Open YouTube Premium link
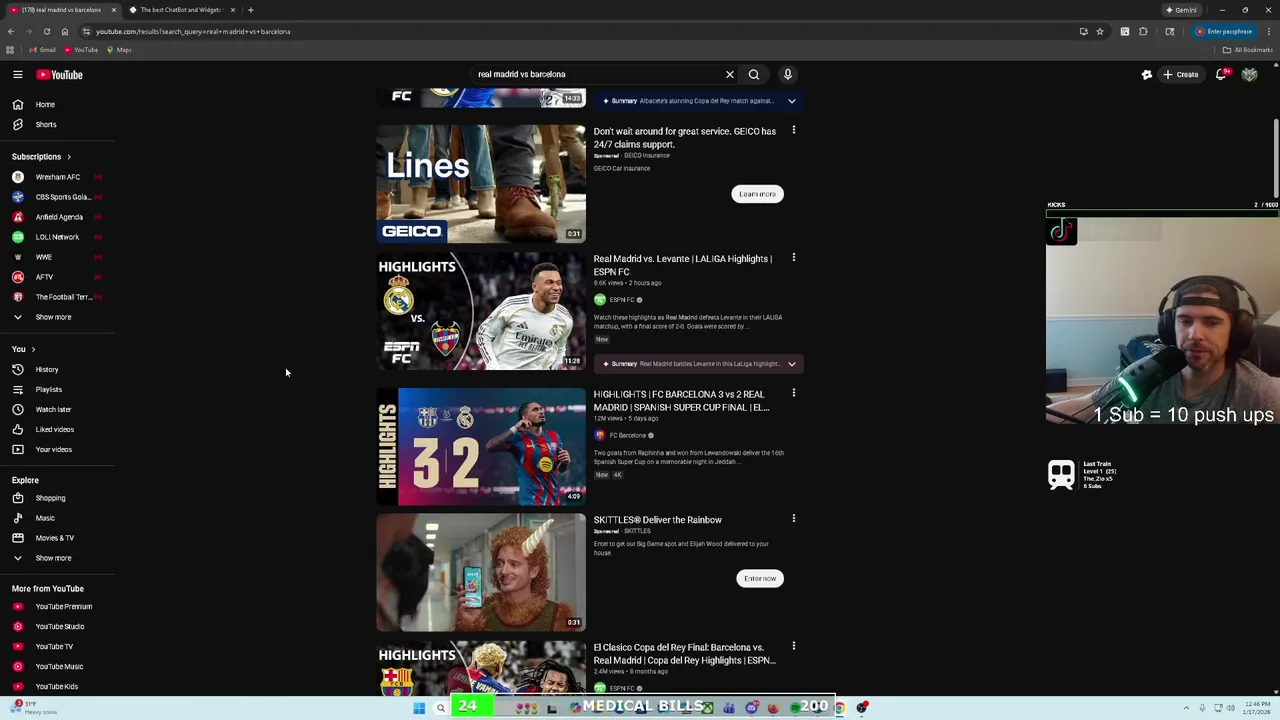 click(x=63, y=606)
